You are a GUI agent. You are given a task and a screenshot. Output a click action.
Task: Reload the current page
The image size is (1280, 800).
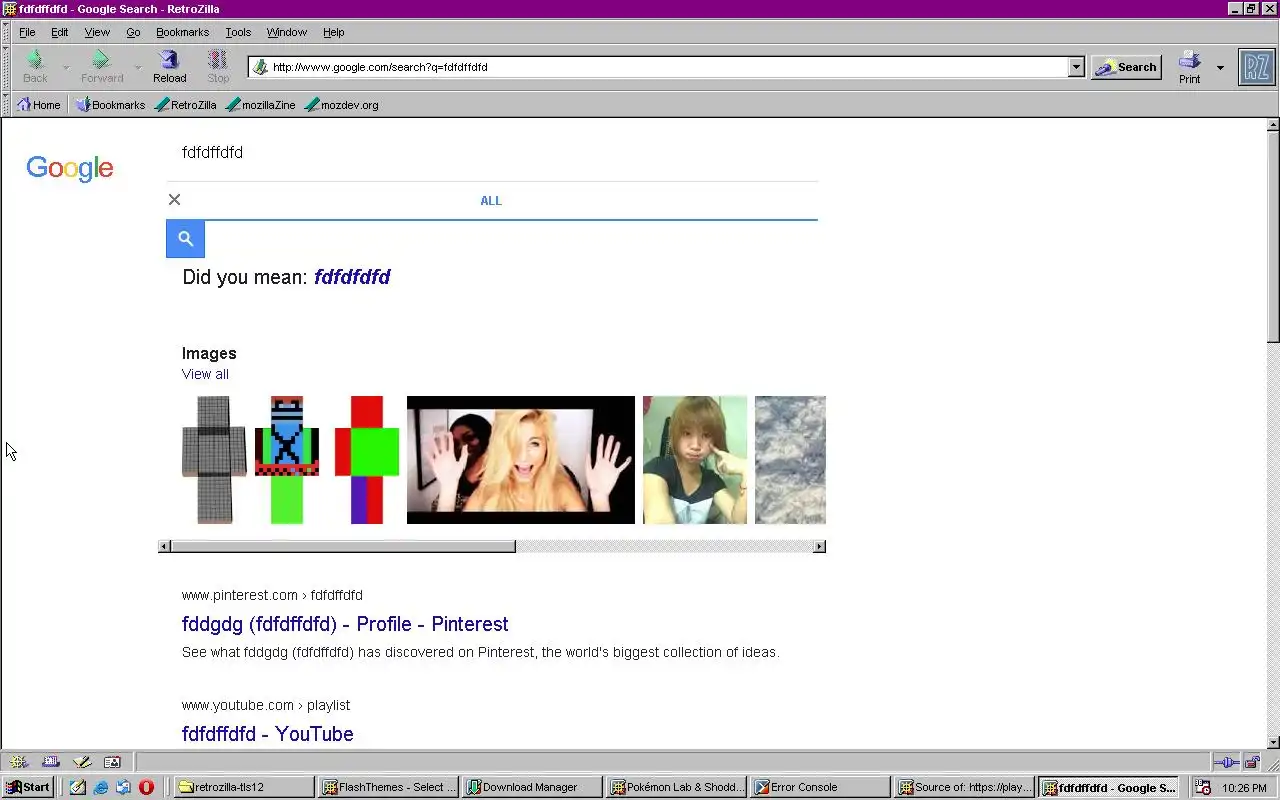[169, 67]
